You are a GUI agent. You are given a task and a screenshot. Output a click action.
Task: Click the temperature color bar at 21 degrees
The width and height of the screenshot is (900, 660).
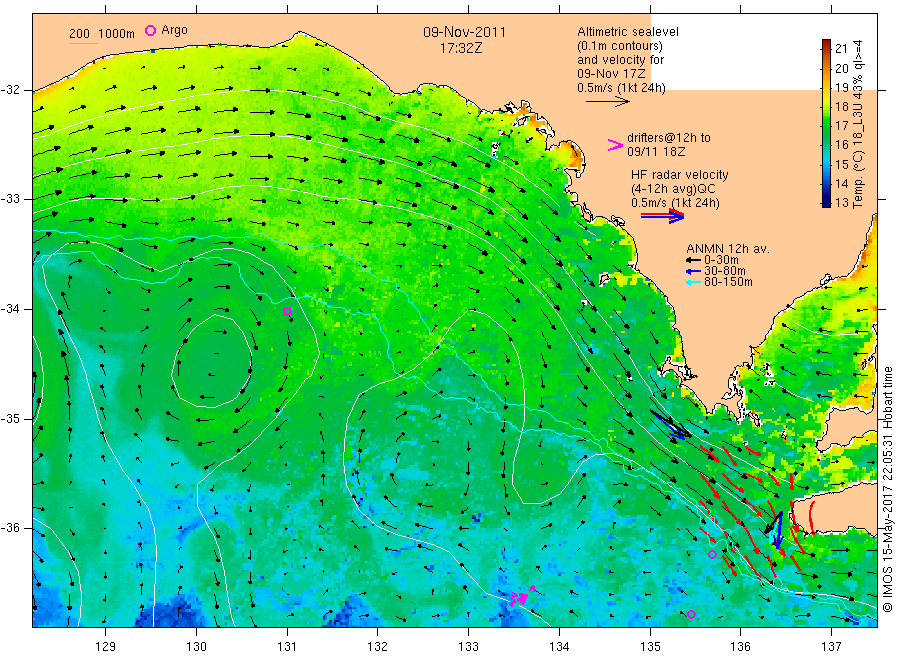tap(826, 47)
